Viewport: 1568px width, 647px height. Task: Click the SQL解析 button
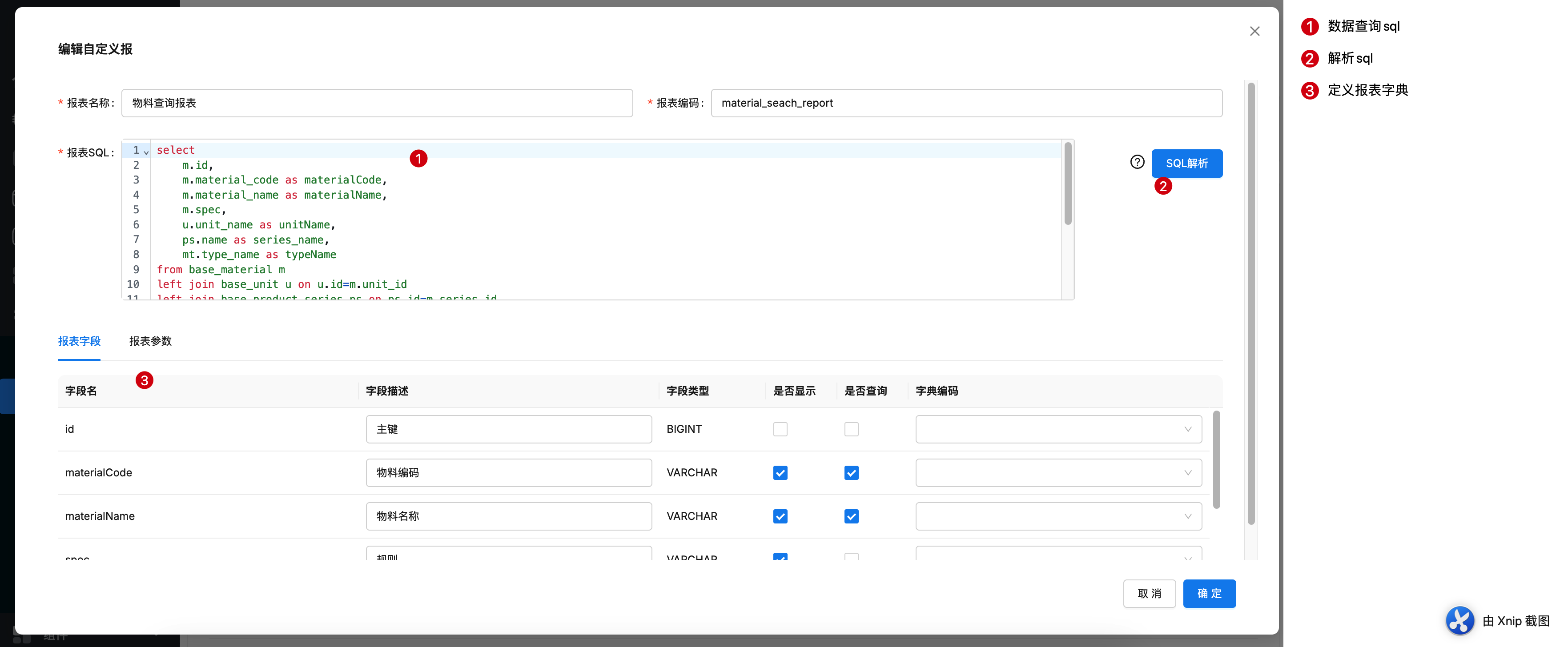point(1186,164)
